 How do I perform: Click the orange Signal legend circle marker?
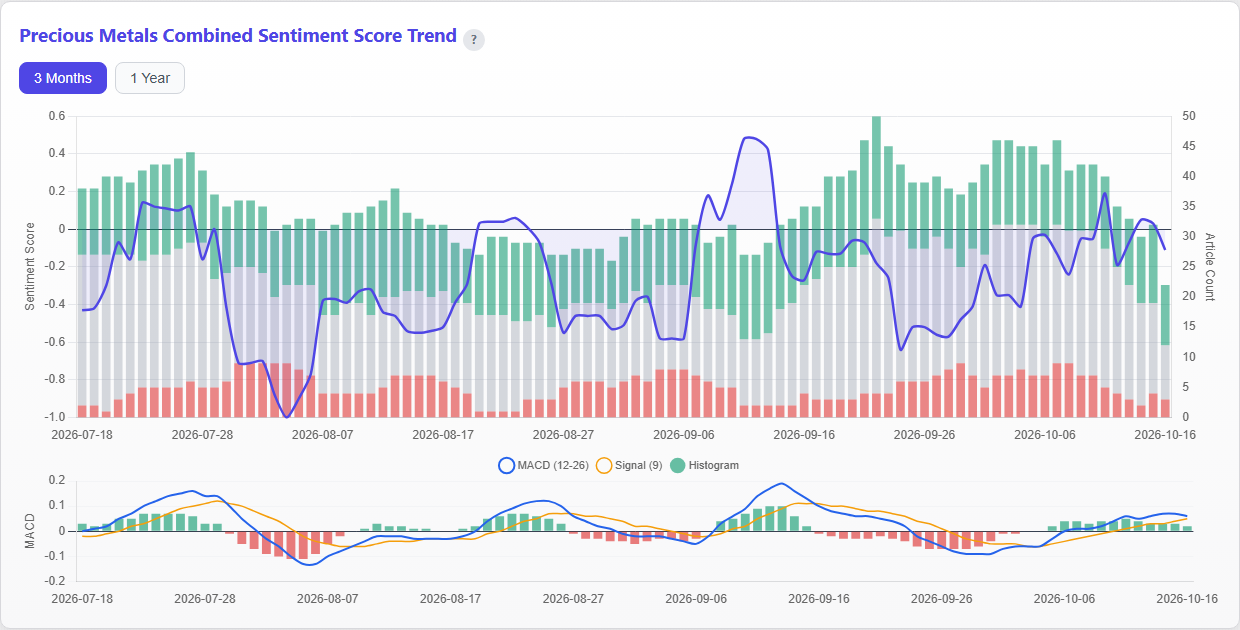603,465
